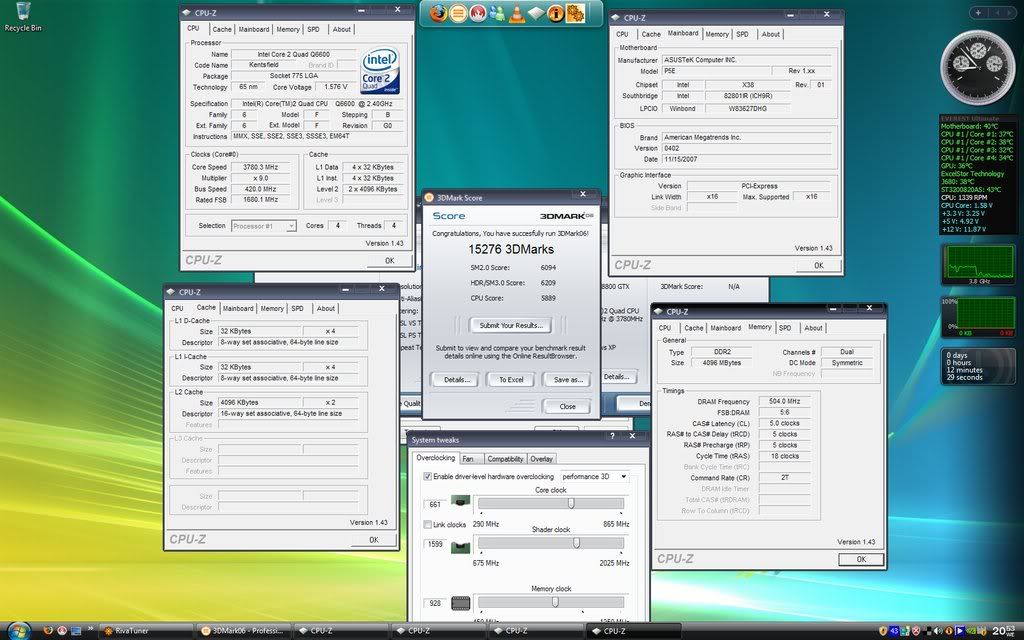The width and height of the screenshot is (1024, 640).
Task: Switch to 3DMark06 Professional taskbar button
Action: click(244, 631)
